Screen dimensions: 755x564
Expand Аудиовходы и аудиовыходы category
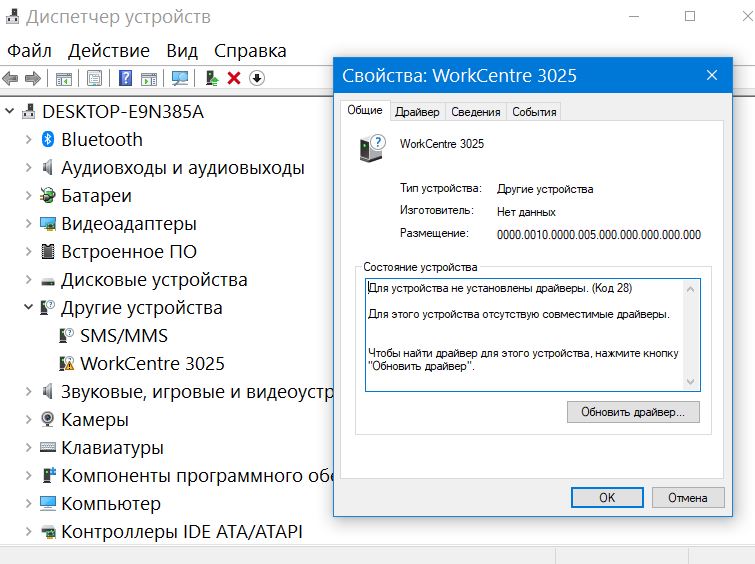tap(28, 168)
